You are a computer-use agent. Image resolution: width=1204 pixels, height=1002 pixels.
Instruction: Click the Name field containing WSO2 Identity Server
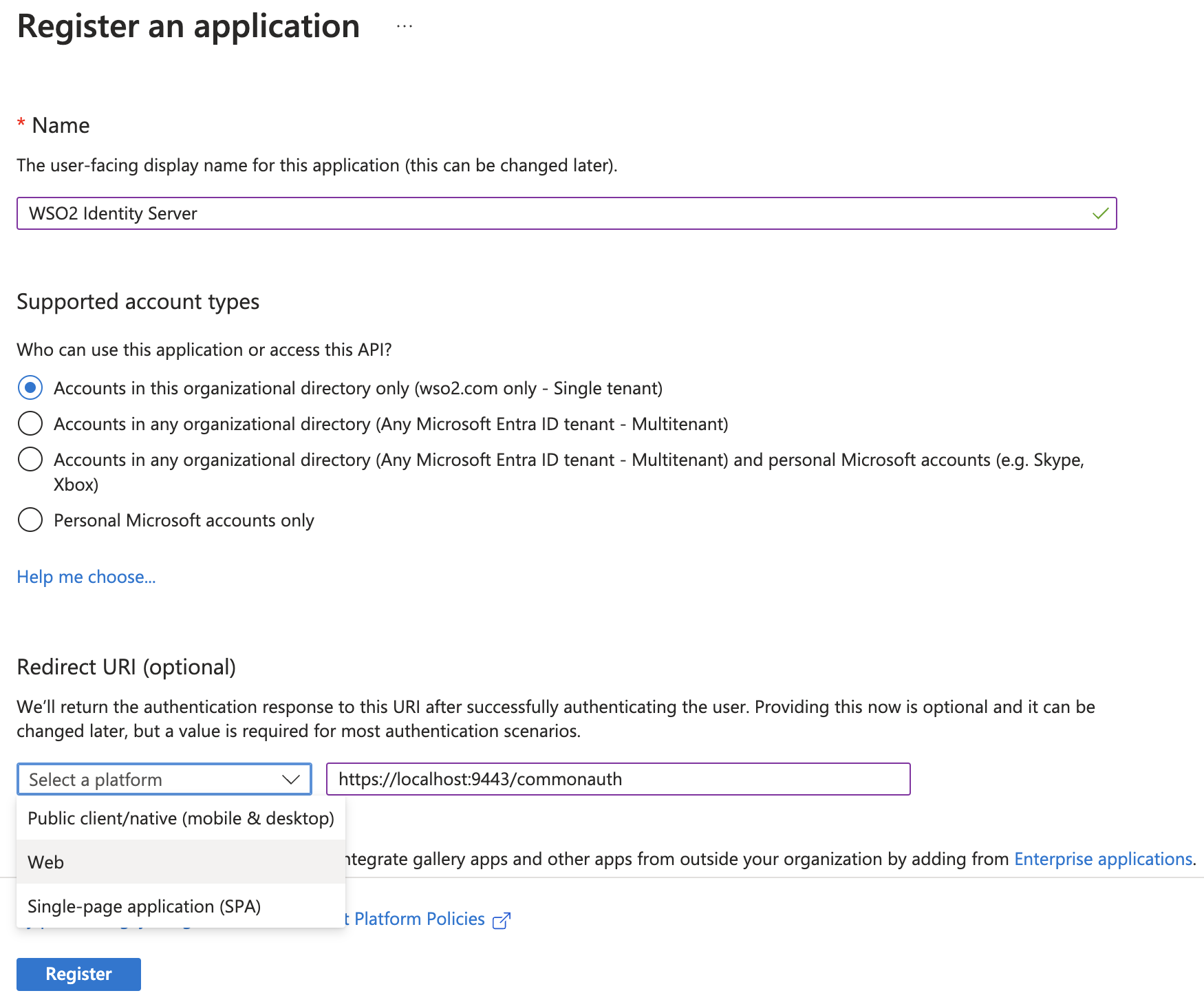[x=566, y=213]
